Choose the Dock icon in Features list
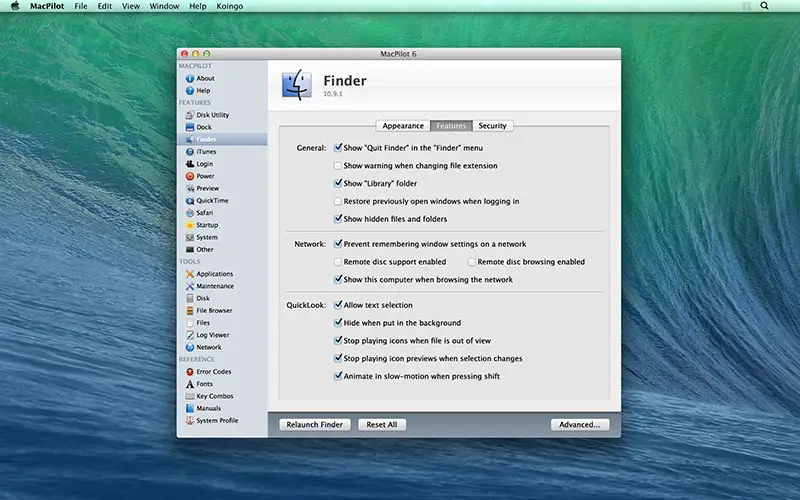Image resolution: width=800 pixels, height=500 pixels. [190, 128]
